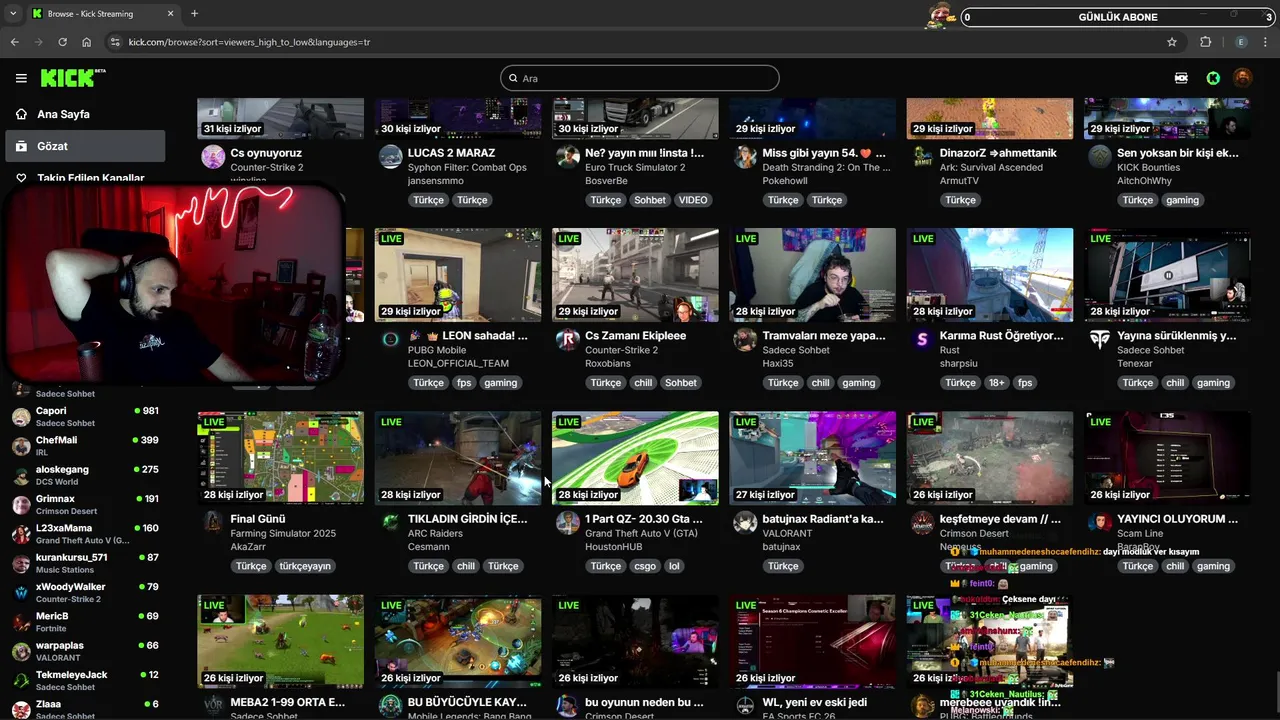Open Grimnax channel in sidebar

85,505
